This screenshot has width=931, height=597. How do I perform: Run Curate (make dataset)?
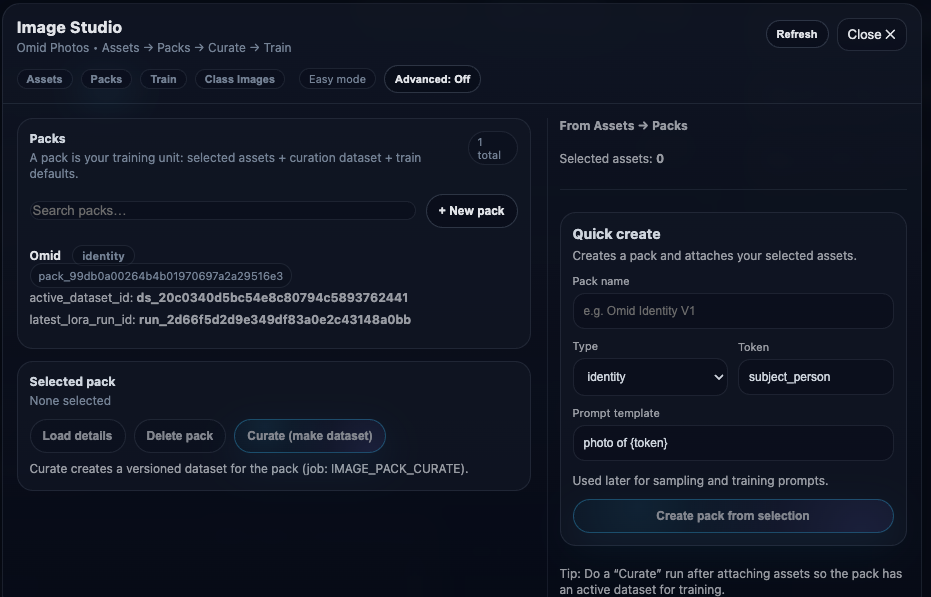point(309,436)
